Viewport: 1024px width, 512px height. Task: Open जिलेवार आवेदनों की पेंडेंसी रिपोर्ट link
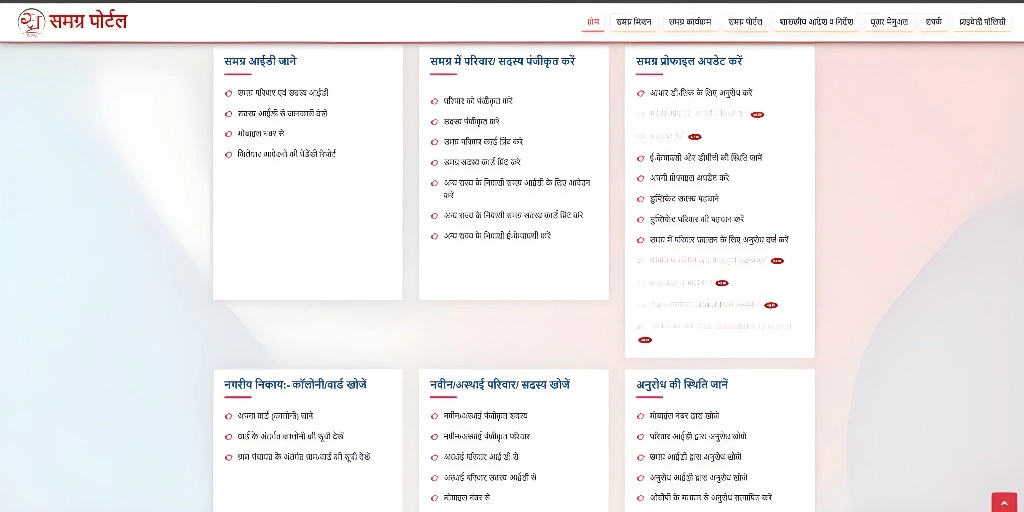tap(287, 155)
